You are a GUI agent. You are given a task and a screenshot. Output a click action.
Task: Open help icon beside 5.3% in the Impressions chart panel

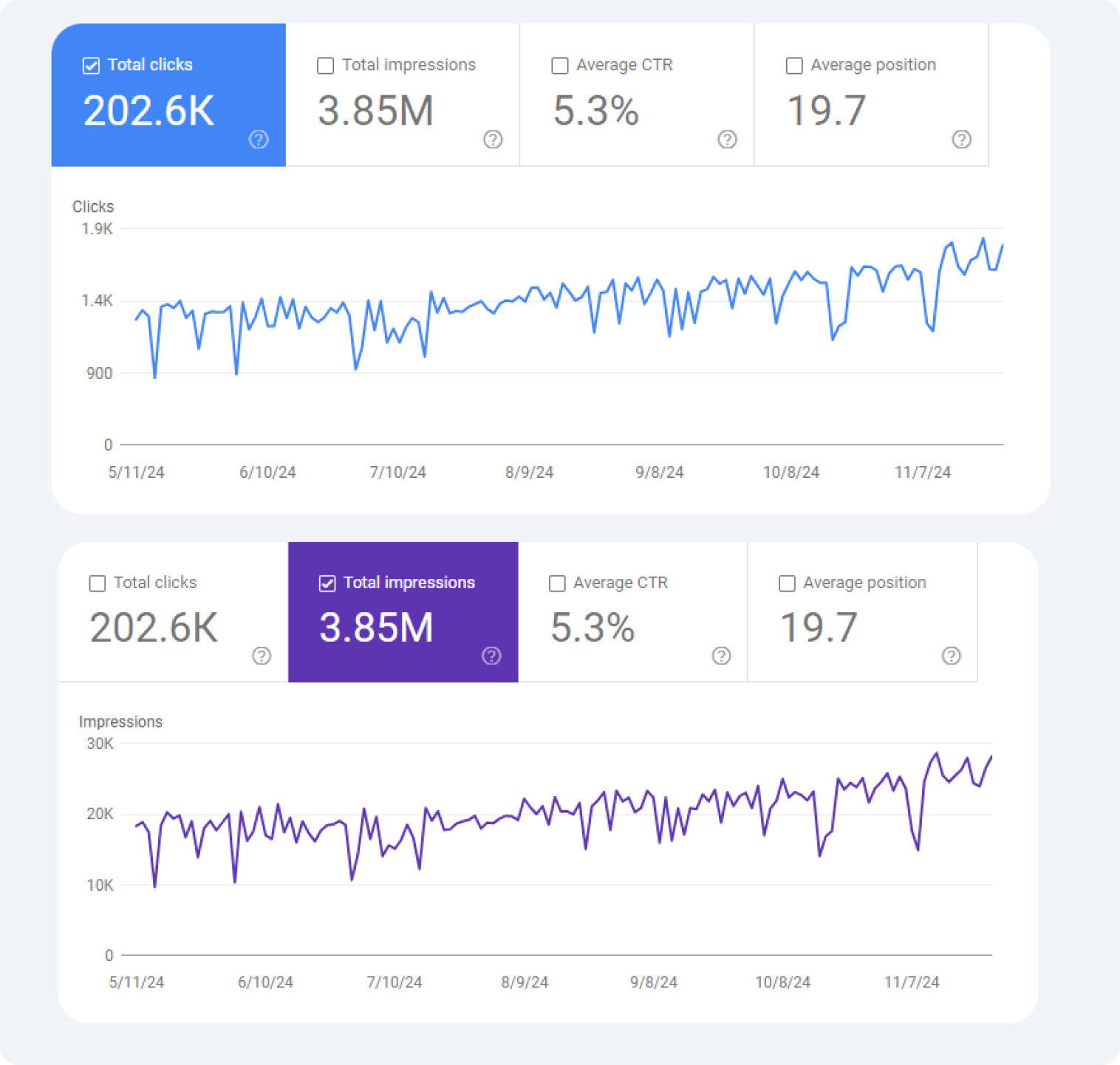721,655
